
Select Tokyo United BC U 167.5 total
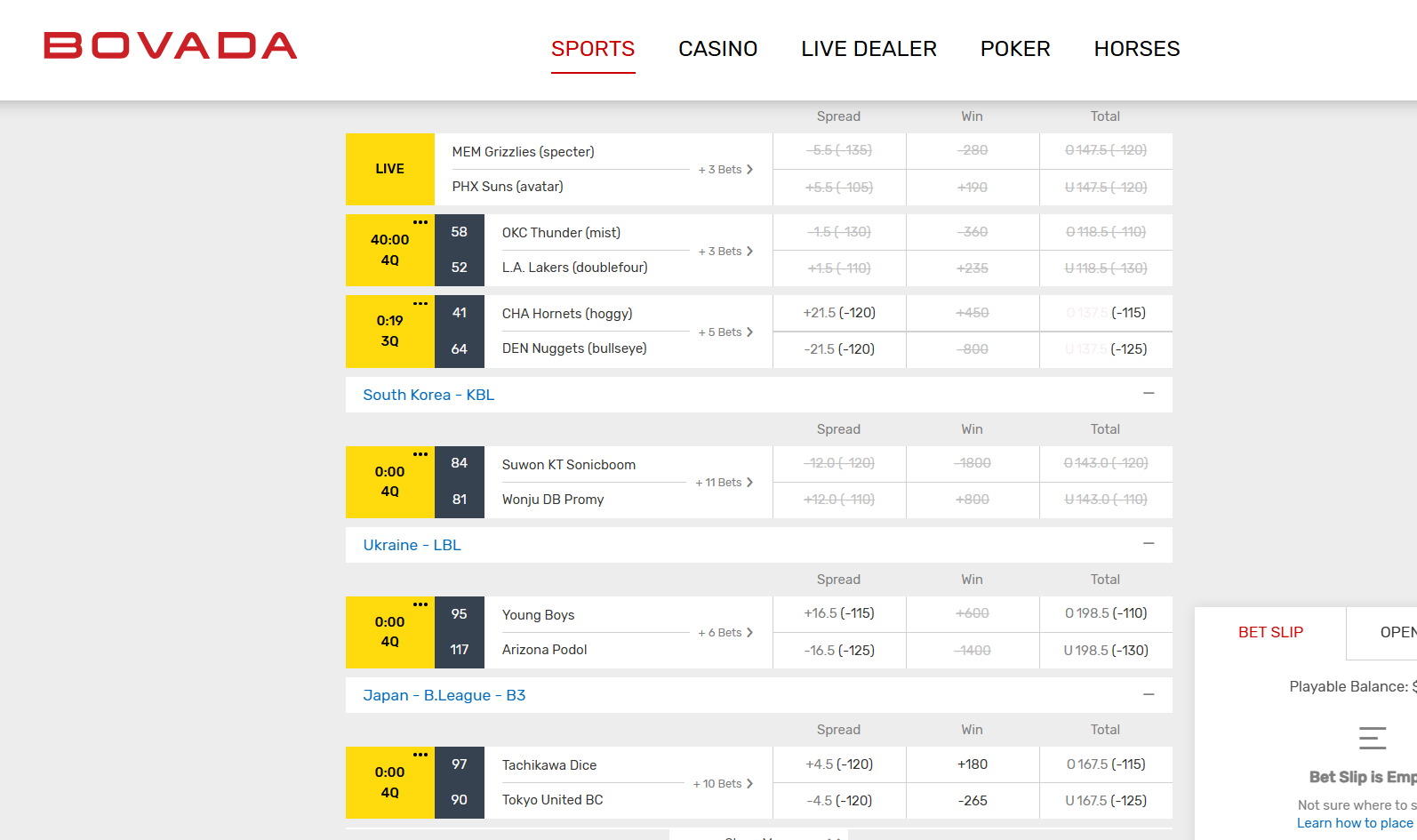[x=1106, y=801]
